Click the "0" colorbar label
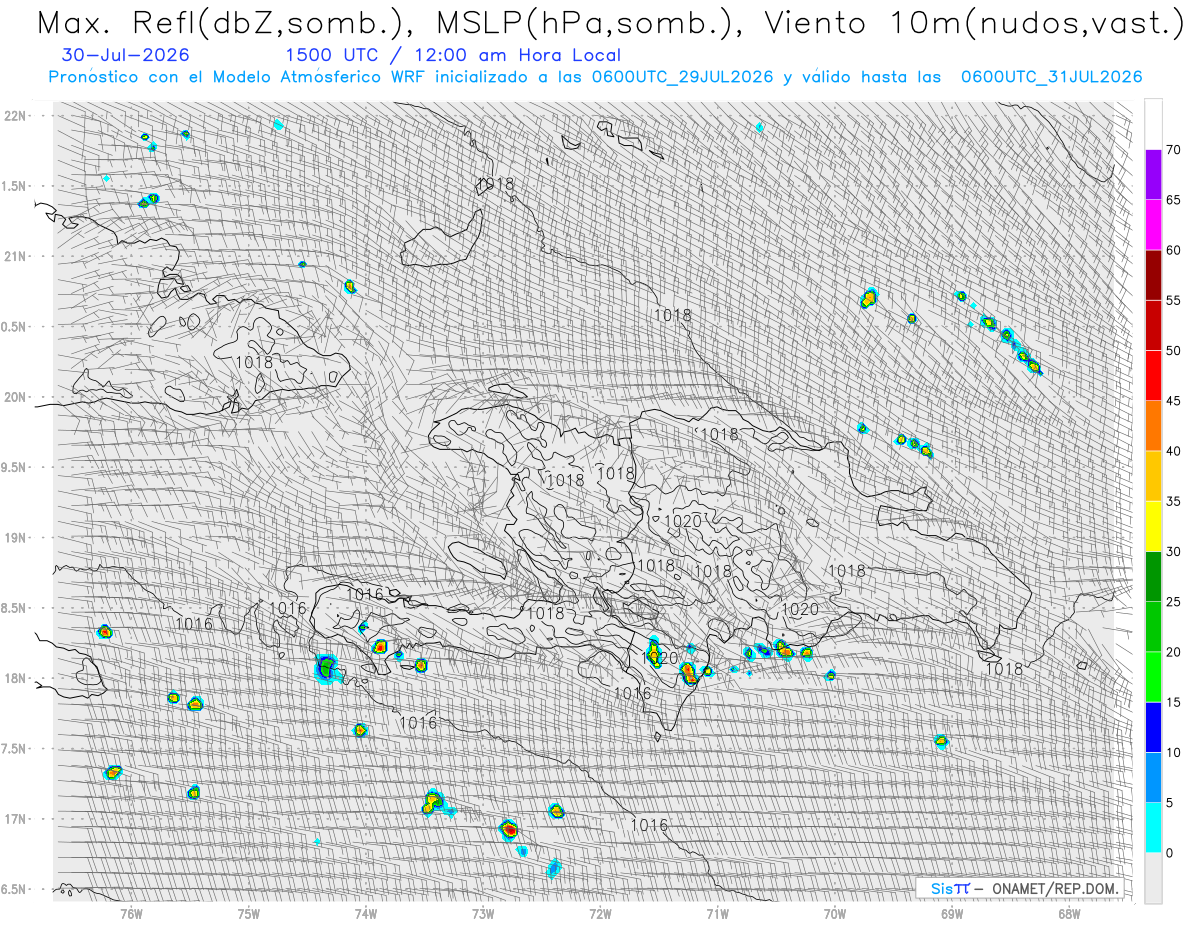Screen dimensions: 1200x927 tap(1169, 852)
